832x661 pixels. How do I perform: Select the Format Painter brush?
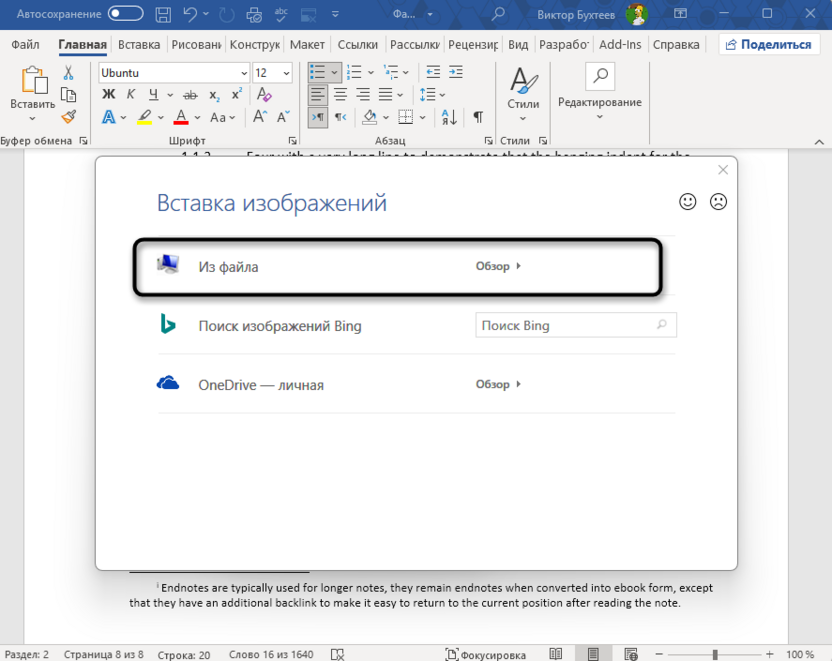[x=68, y=117]
